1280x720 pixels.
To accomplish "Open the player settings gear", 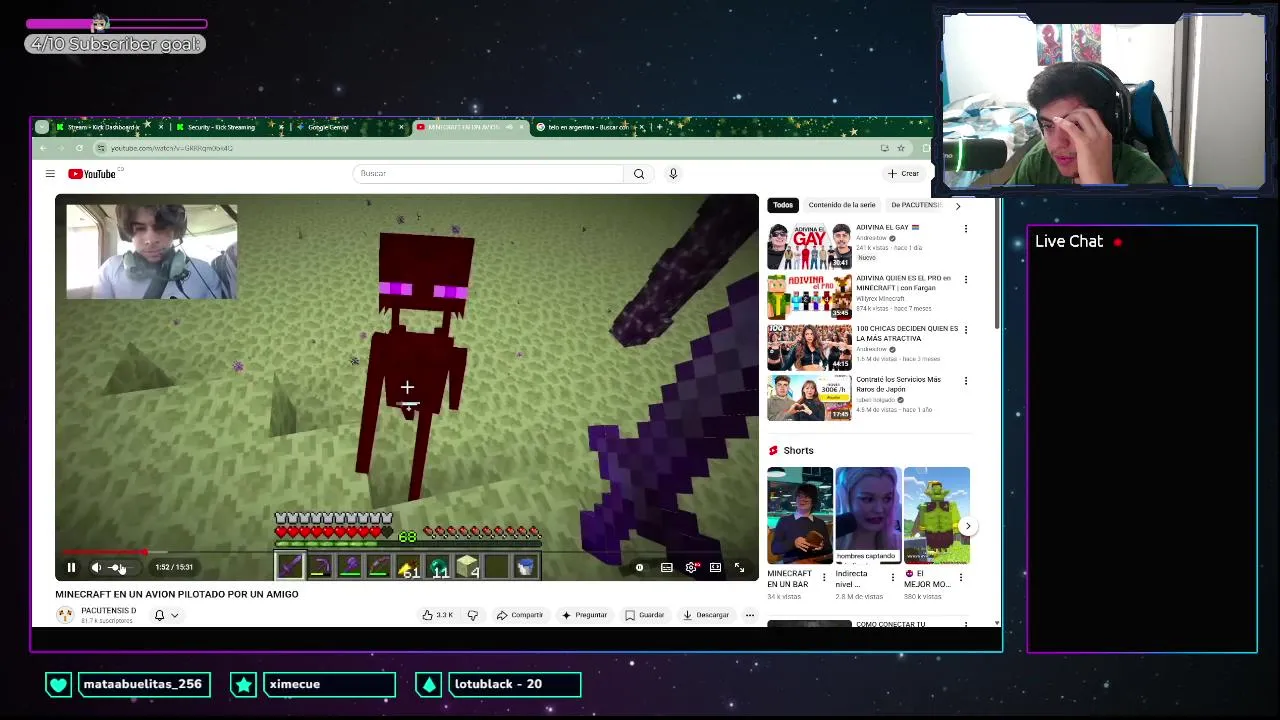I will tap(691, 568).
